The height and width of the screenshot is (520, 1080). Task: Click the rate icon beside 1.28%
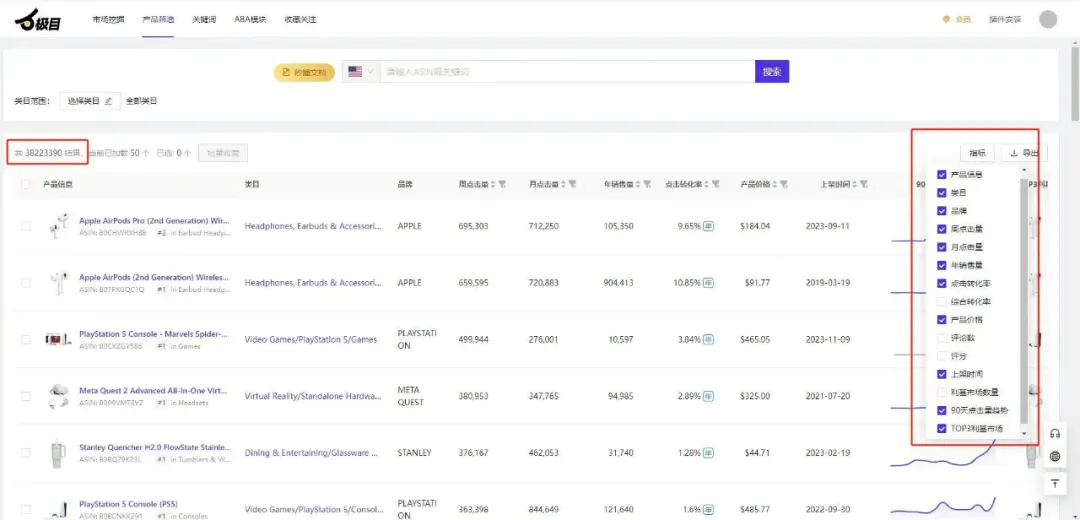(708, 453)
